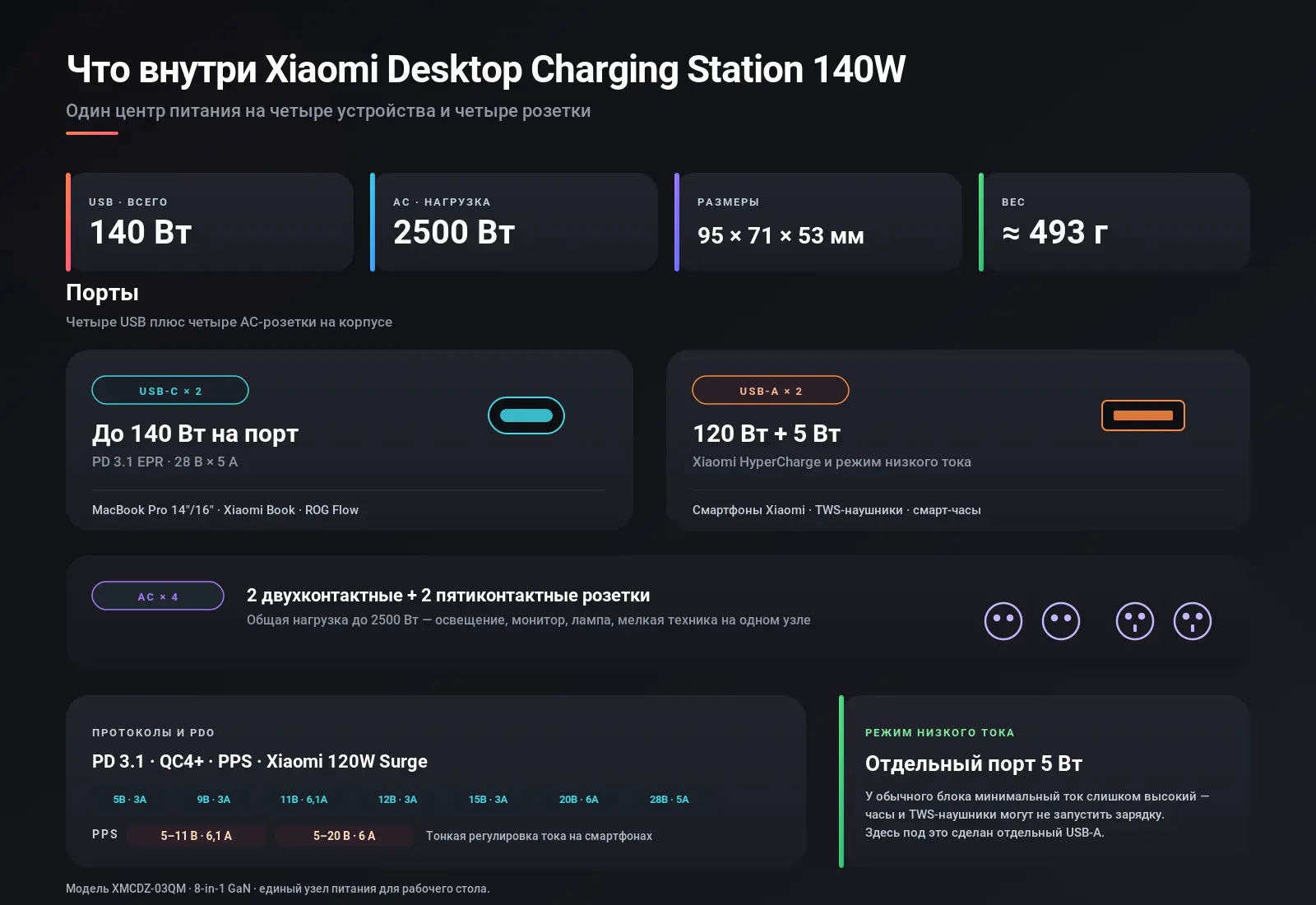Select the second two-pin socket icon

(x=1061, y=621)
